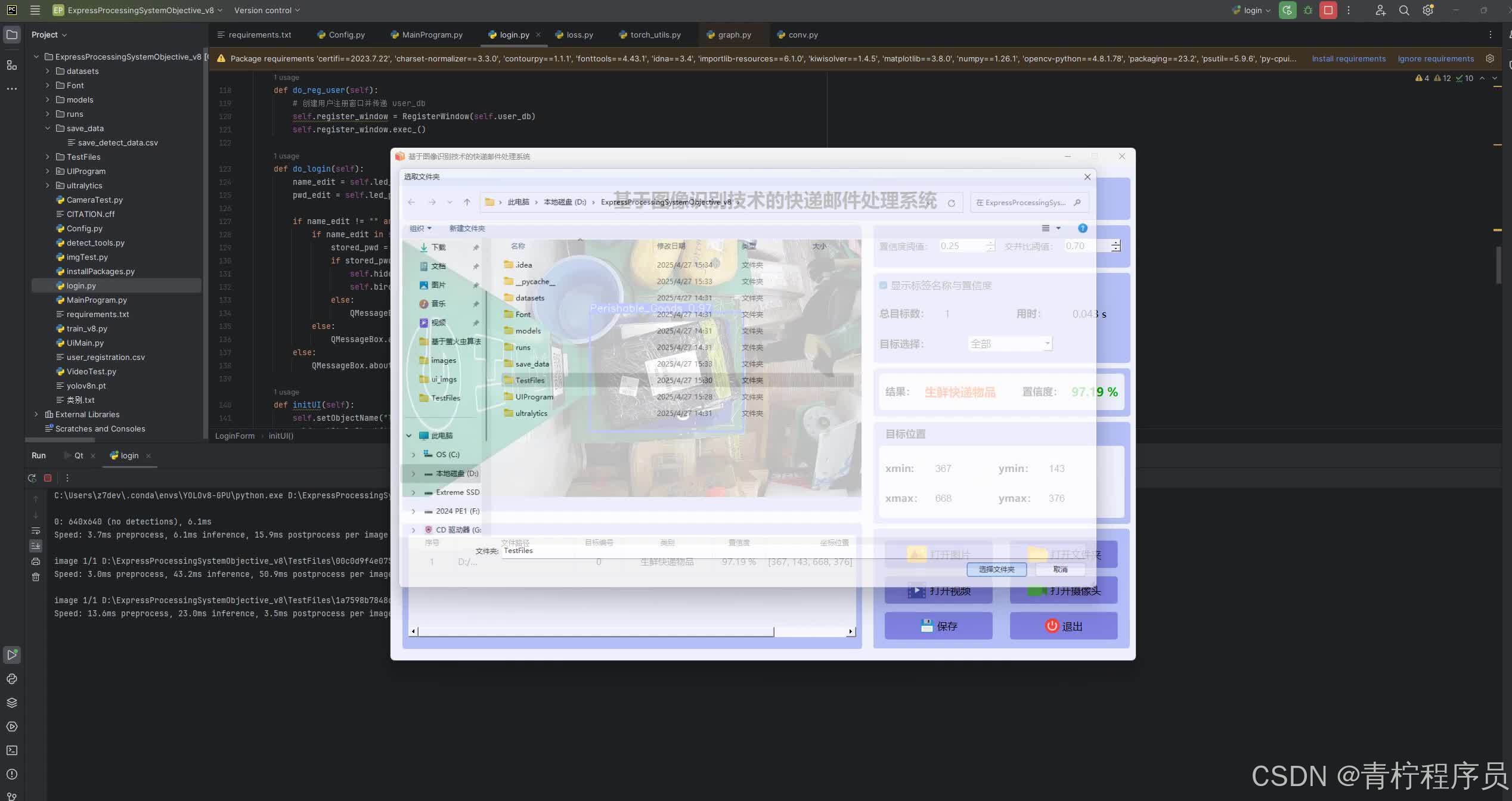Image resolution: width=1512 pixels, height=801 pixels.
Task: Click the blue help icon in the folder dialog
Action: (1083, 228)
